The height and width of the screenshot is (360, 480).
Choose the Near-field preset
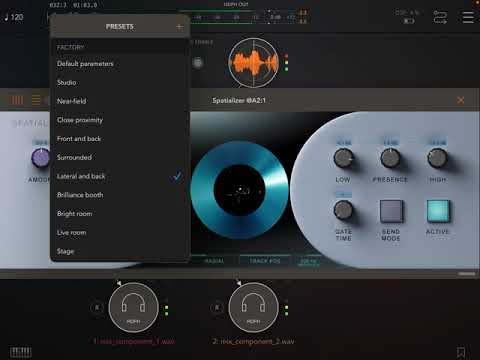(x=120, y=101)
